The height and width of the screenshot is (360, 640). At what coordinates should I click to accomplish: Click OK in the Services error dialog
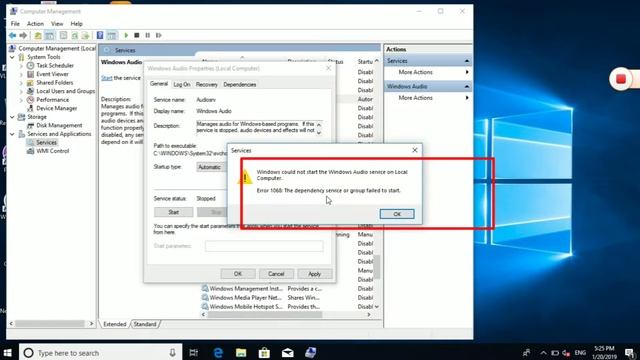(x=397, y=214)
